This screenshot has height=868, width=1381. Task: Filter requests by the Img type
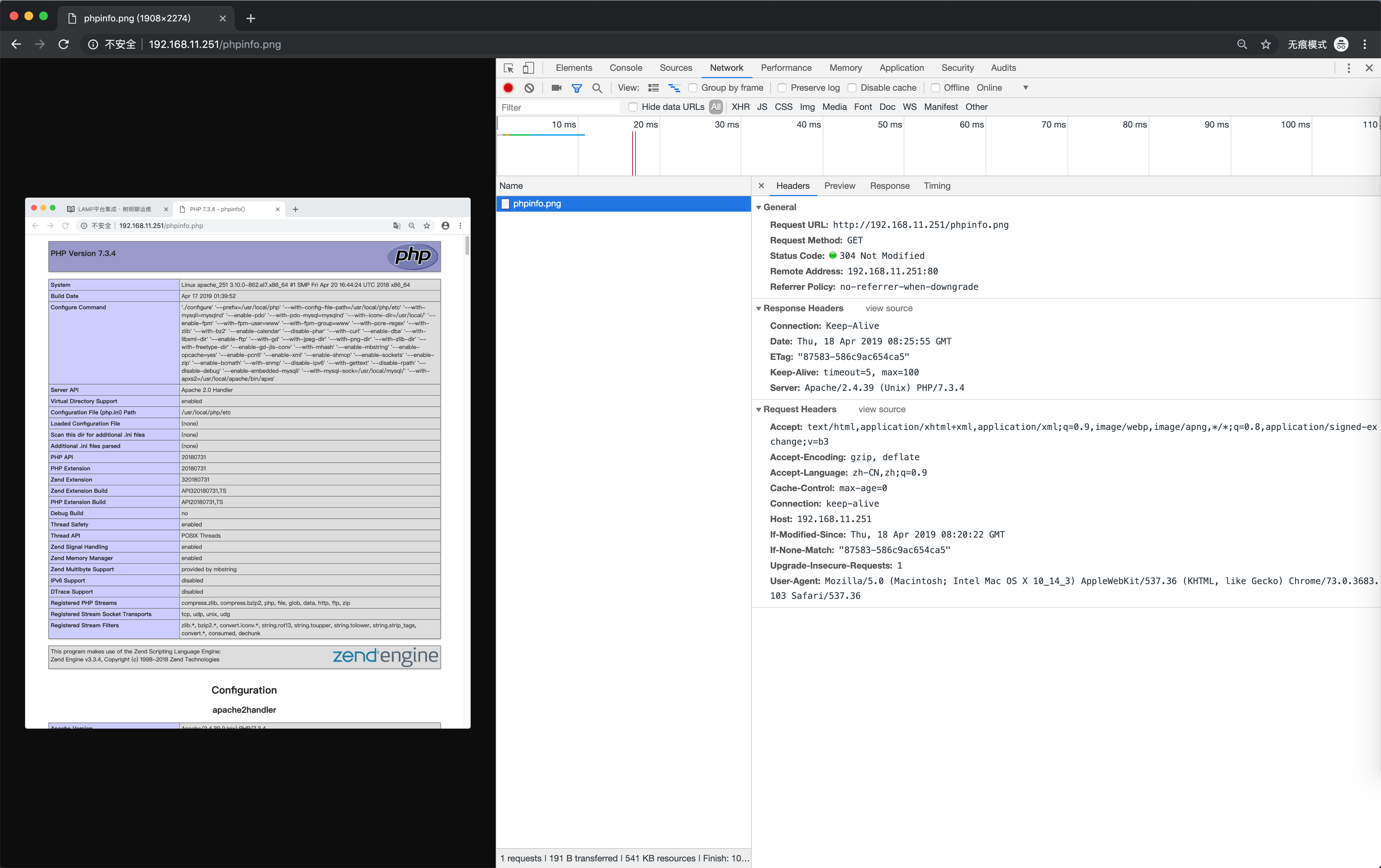click(807, 107)
